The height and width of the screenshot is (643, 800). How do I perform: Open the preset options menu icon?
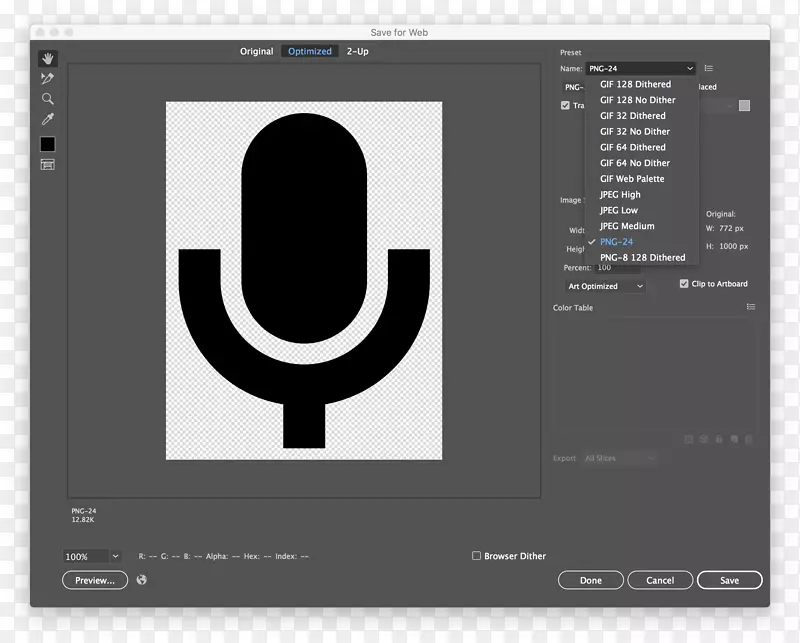tap(709, 69)
